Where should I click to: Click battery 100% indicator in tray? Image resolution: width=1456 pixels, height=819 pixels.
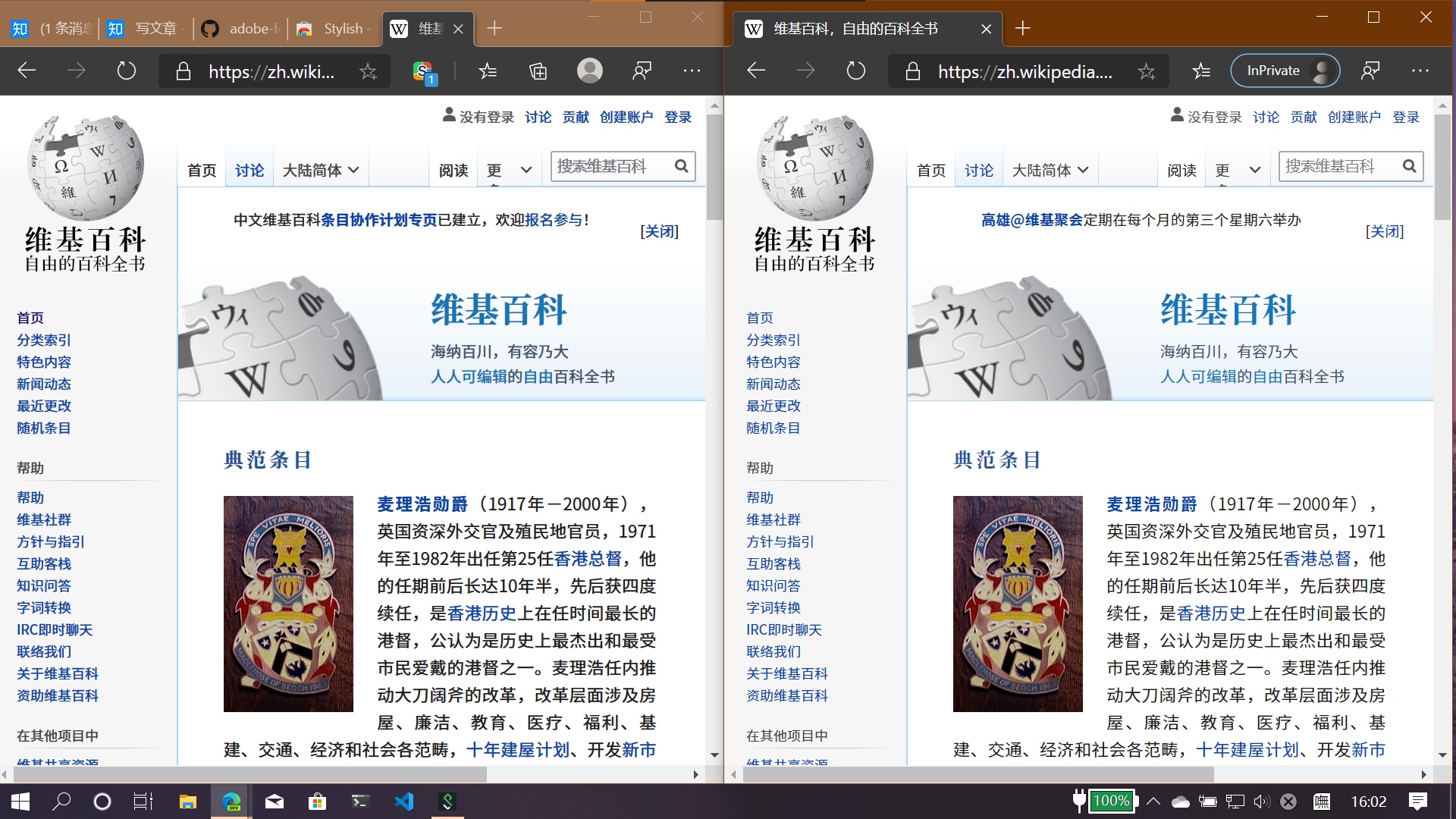pyautogui.click(x=1112, y=801)
